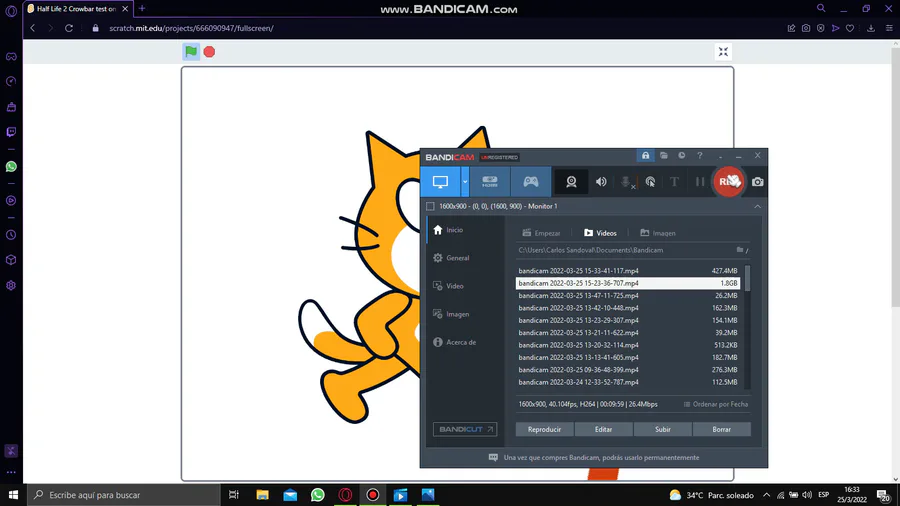The image size is (900, 506).
Task: Click the Subir button
Action: tap(662, 429)
